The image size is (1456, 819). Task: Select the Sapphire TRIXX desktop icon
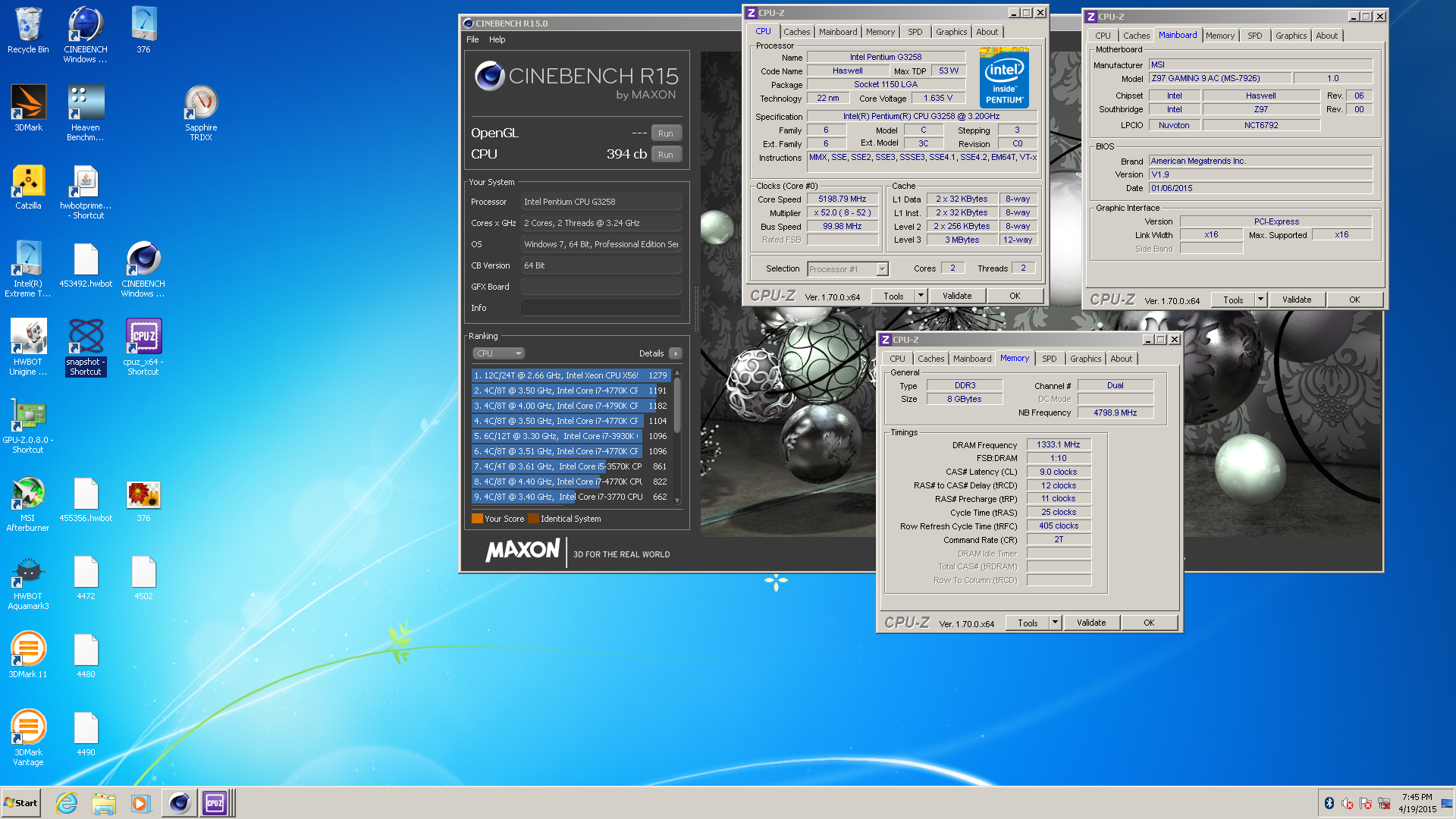[201, 112]
